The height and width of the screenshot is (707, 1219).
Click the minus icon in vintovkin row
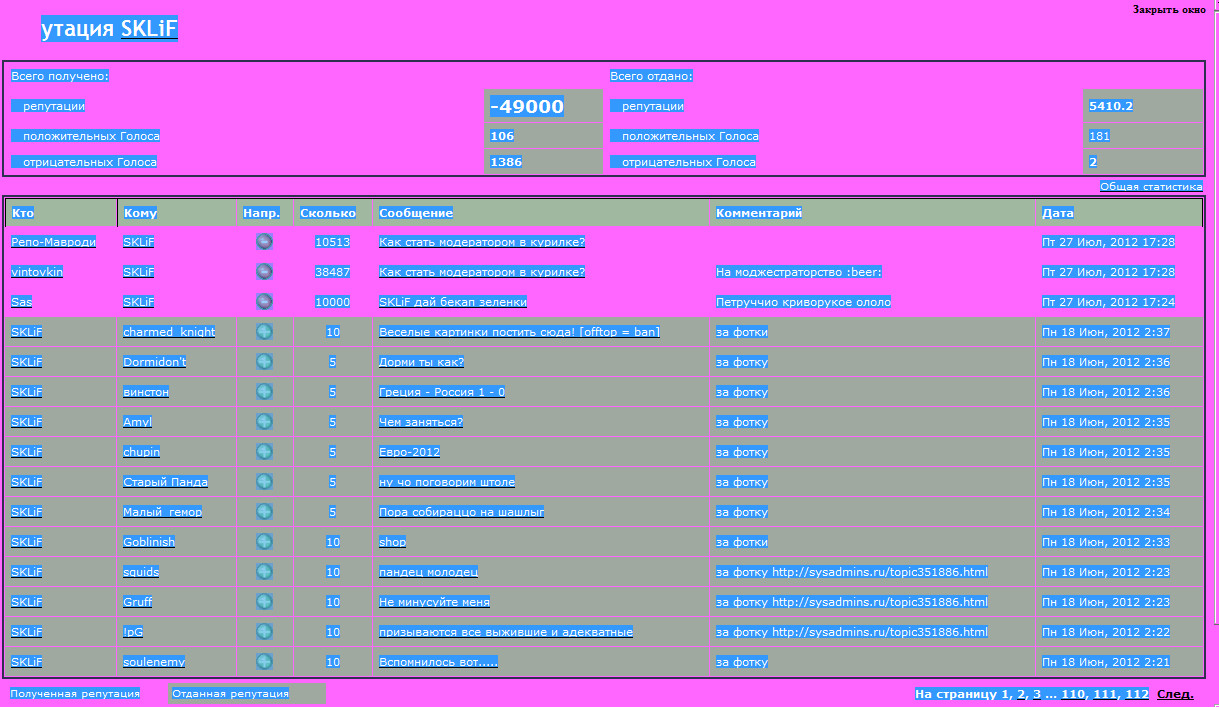pyautogui.click(x=264, y=271)
